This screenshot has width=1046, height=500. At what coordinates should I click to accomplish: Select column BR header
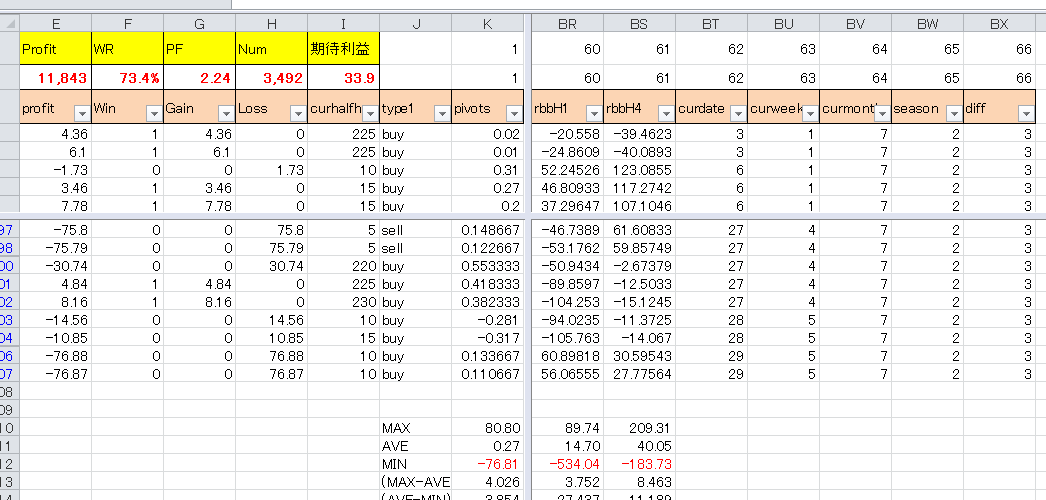568,24
